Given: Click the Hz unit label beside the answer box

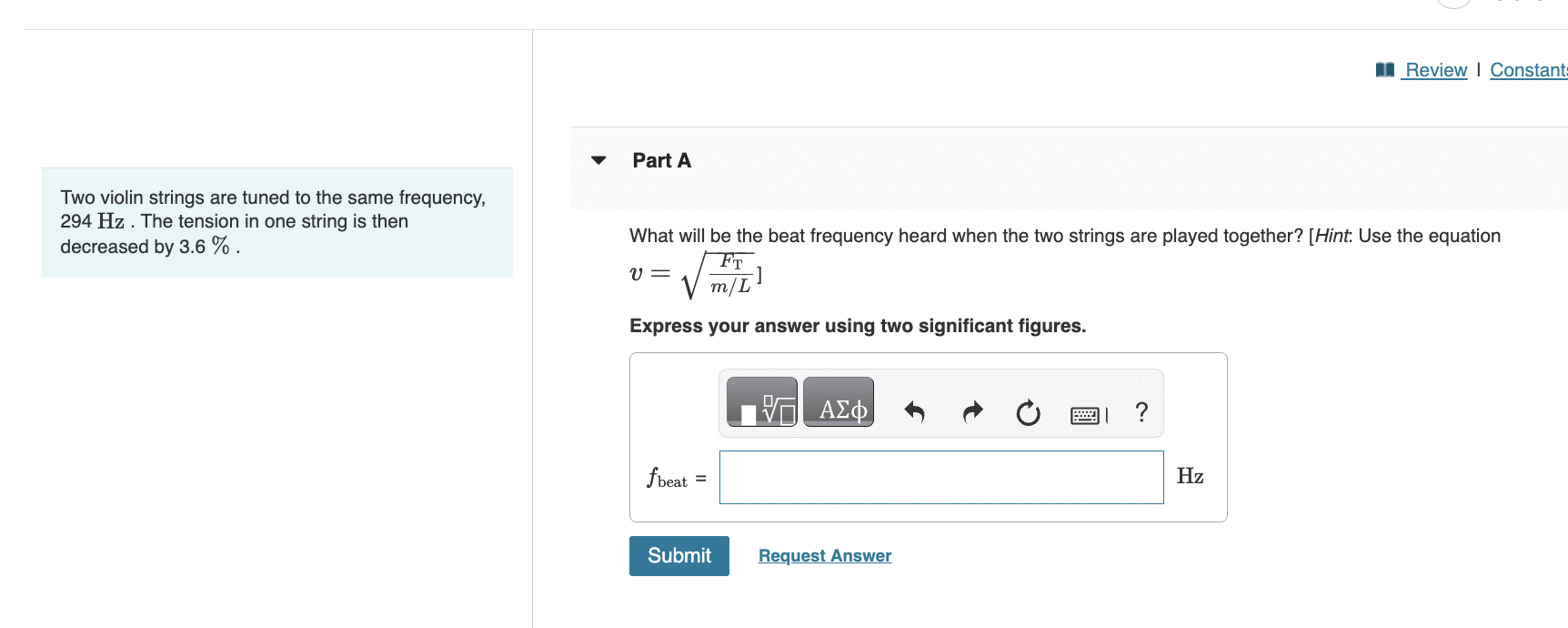Looking at the screenshot, I should click(x=1191, y=476).
